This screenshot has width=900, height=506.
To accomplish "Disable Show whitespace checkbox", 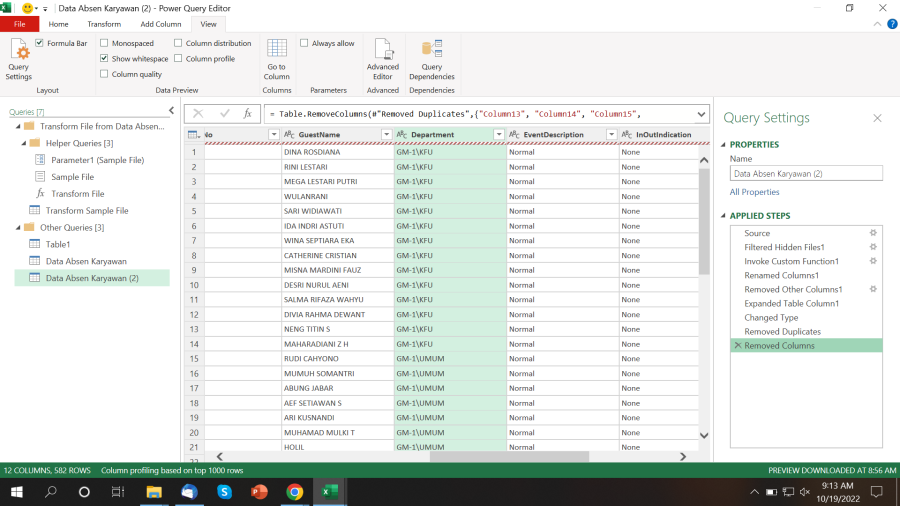I will click(x=104, y=59).
